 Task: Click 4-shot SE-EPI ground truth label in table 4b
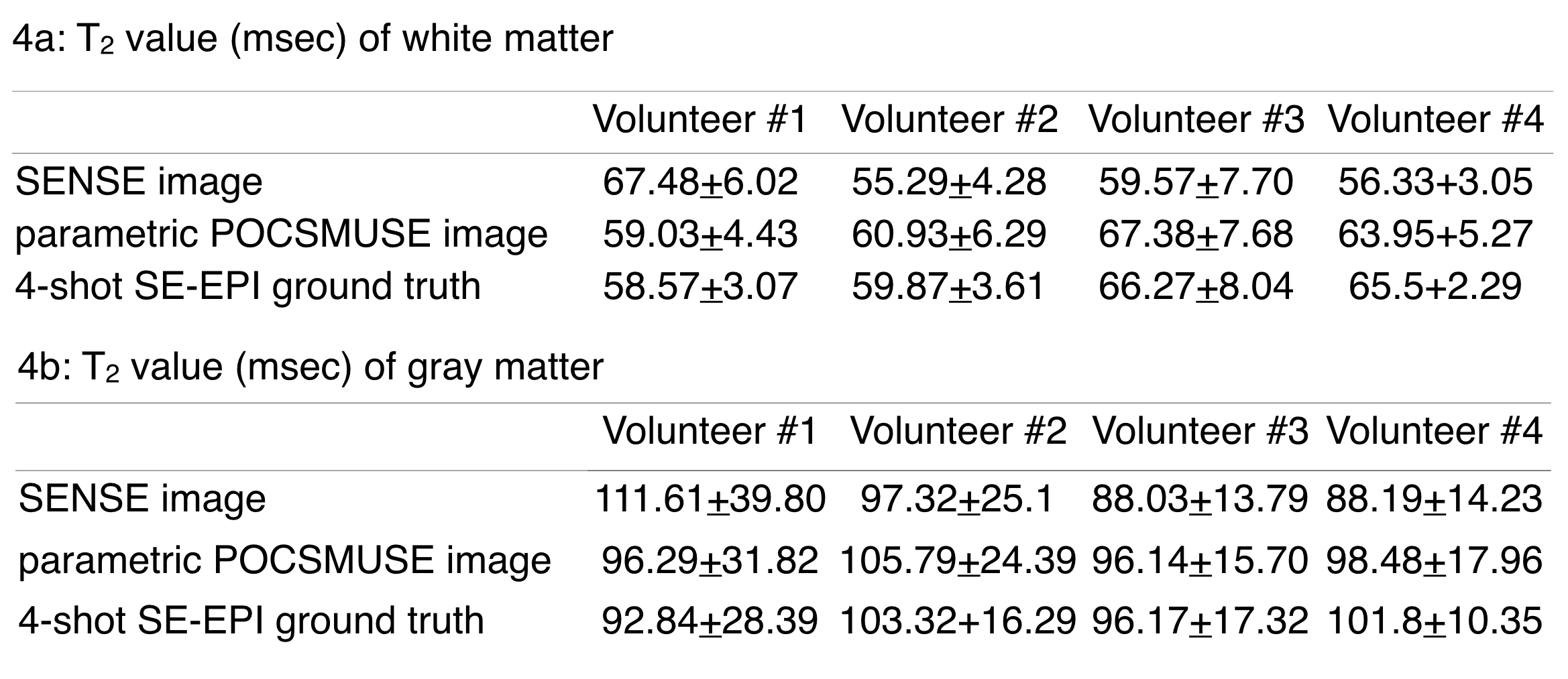251,621
